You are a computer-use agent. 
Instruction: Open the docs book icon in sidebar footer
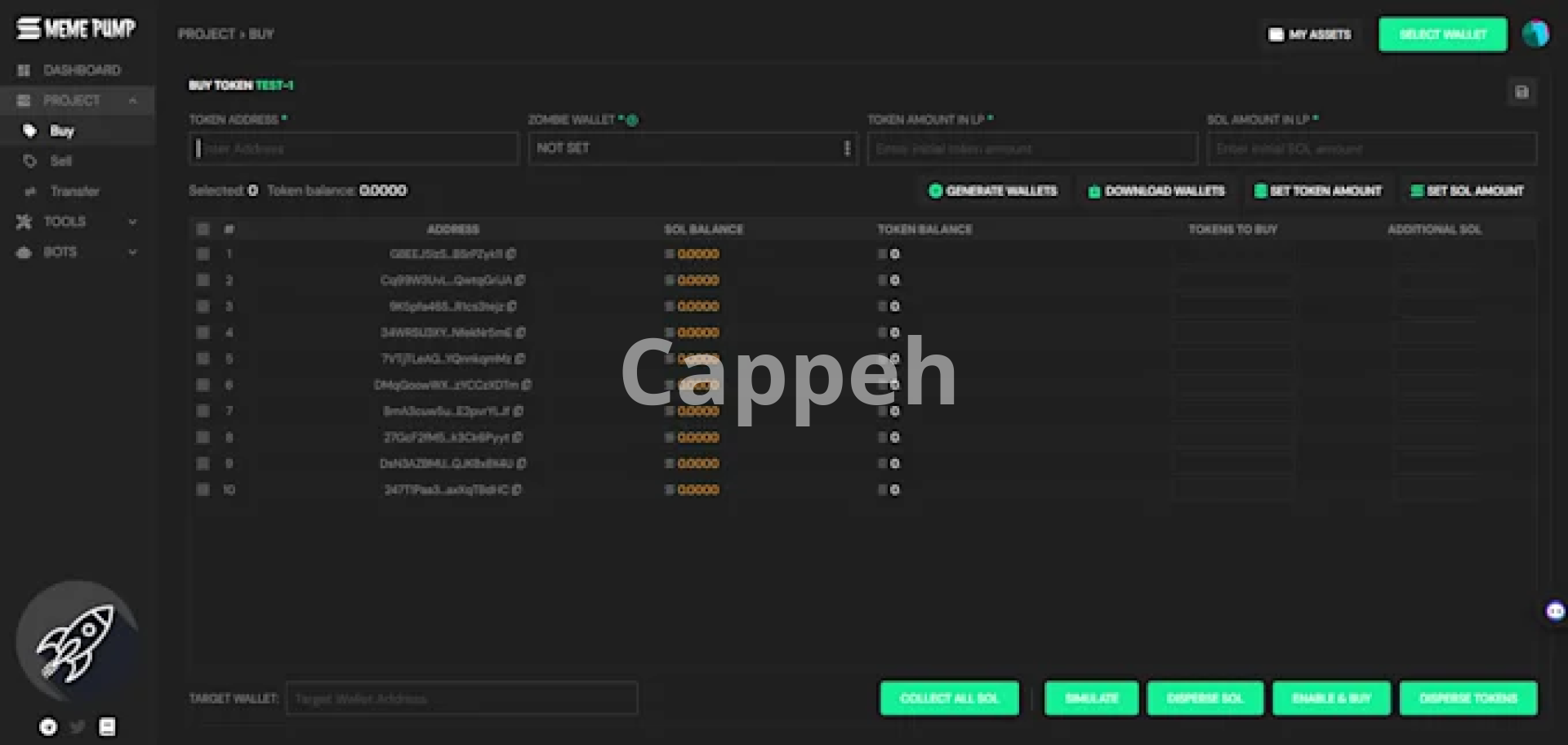(107, 727)
